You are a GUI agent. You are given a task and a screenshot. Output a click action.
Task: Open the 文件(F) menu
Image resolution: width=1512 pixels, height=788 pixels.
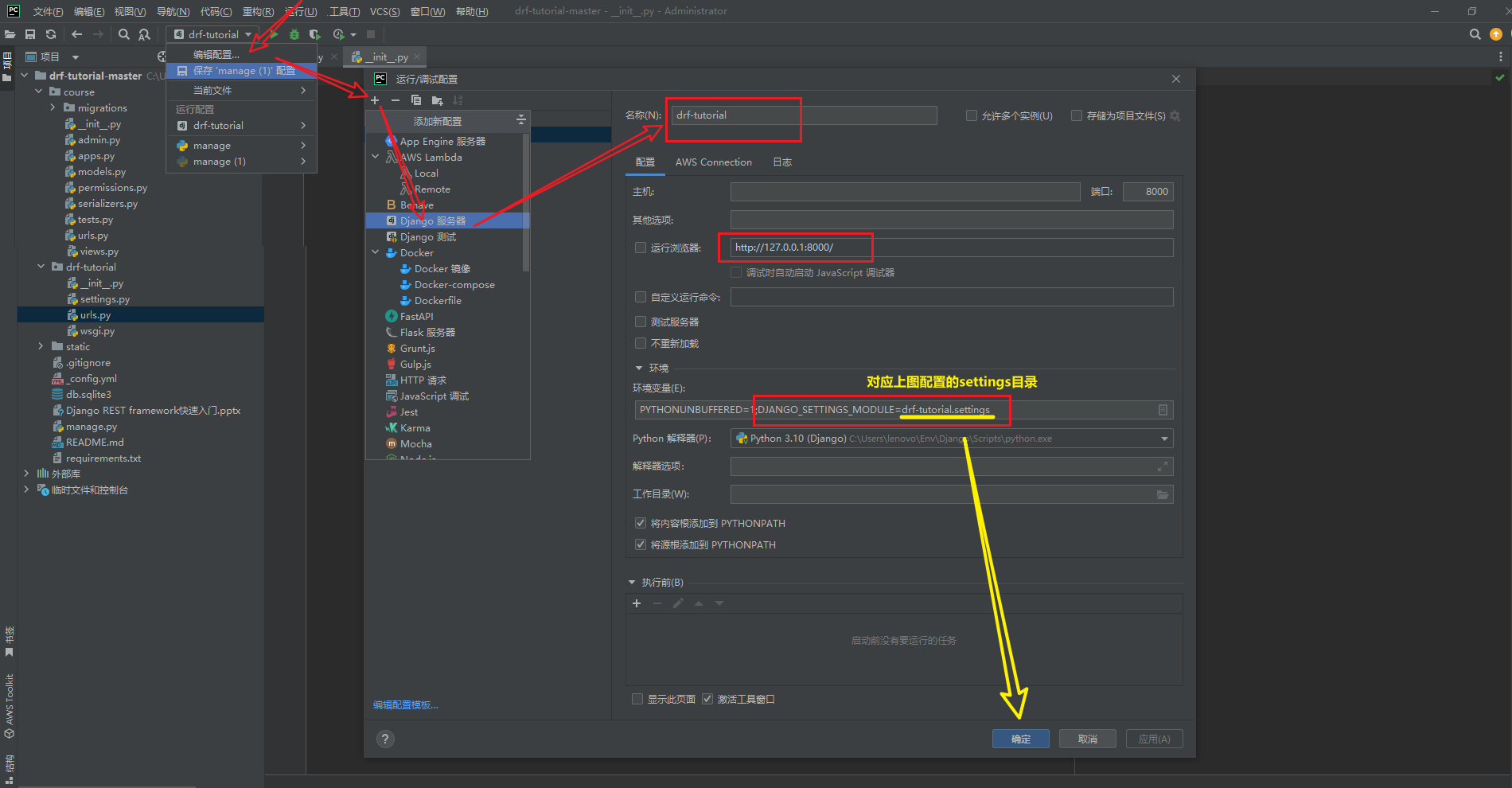coord(49,11)
